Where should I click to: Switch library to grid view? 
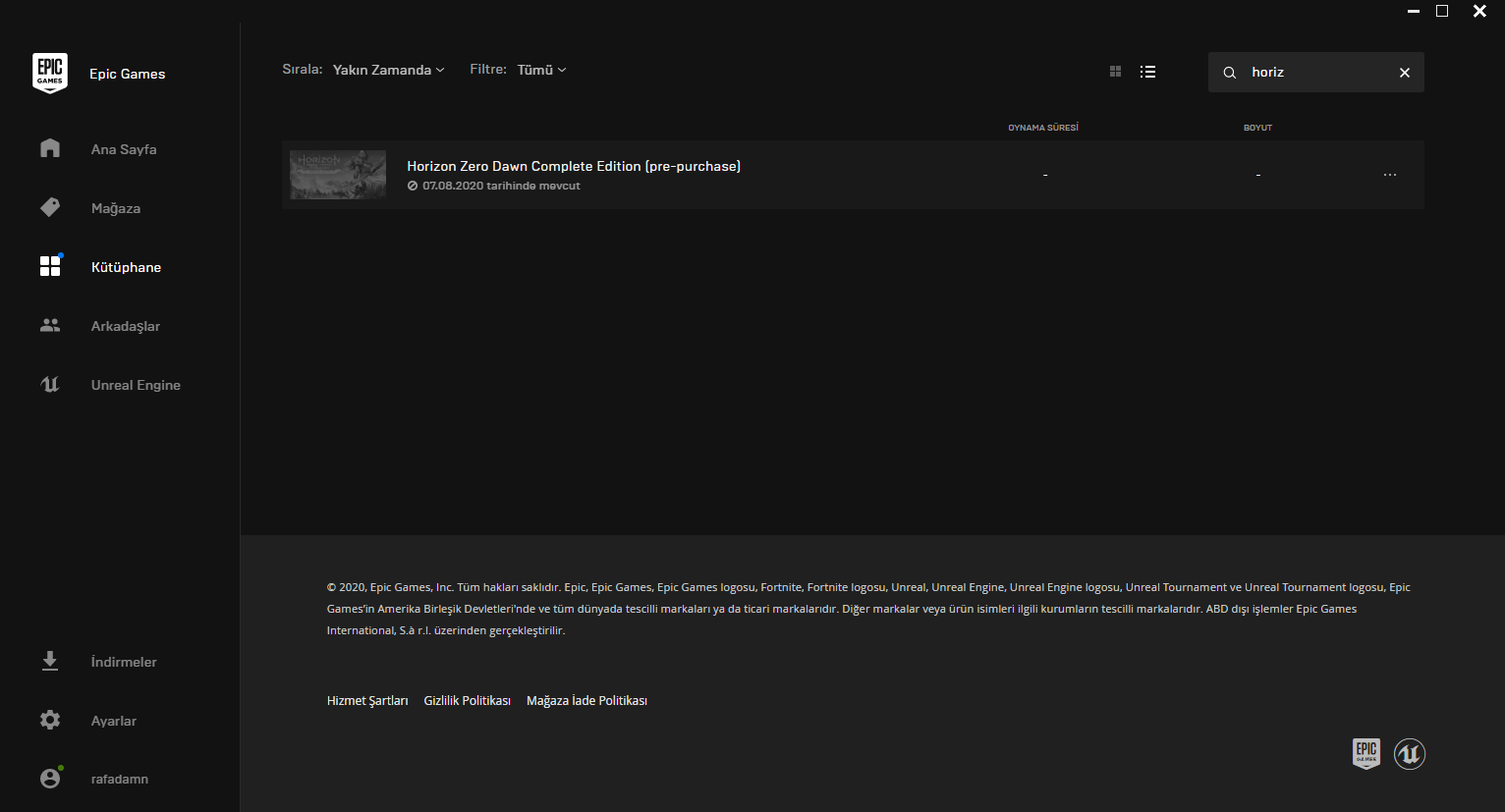click(x=1115, y=72)
